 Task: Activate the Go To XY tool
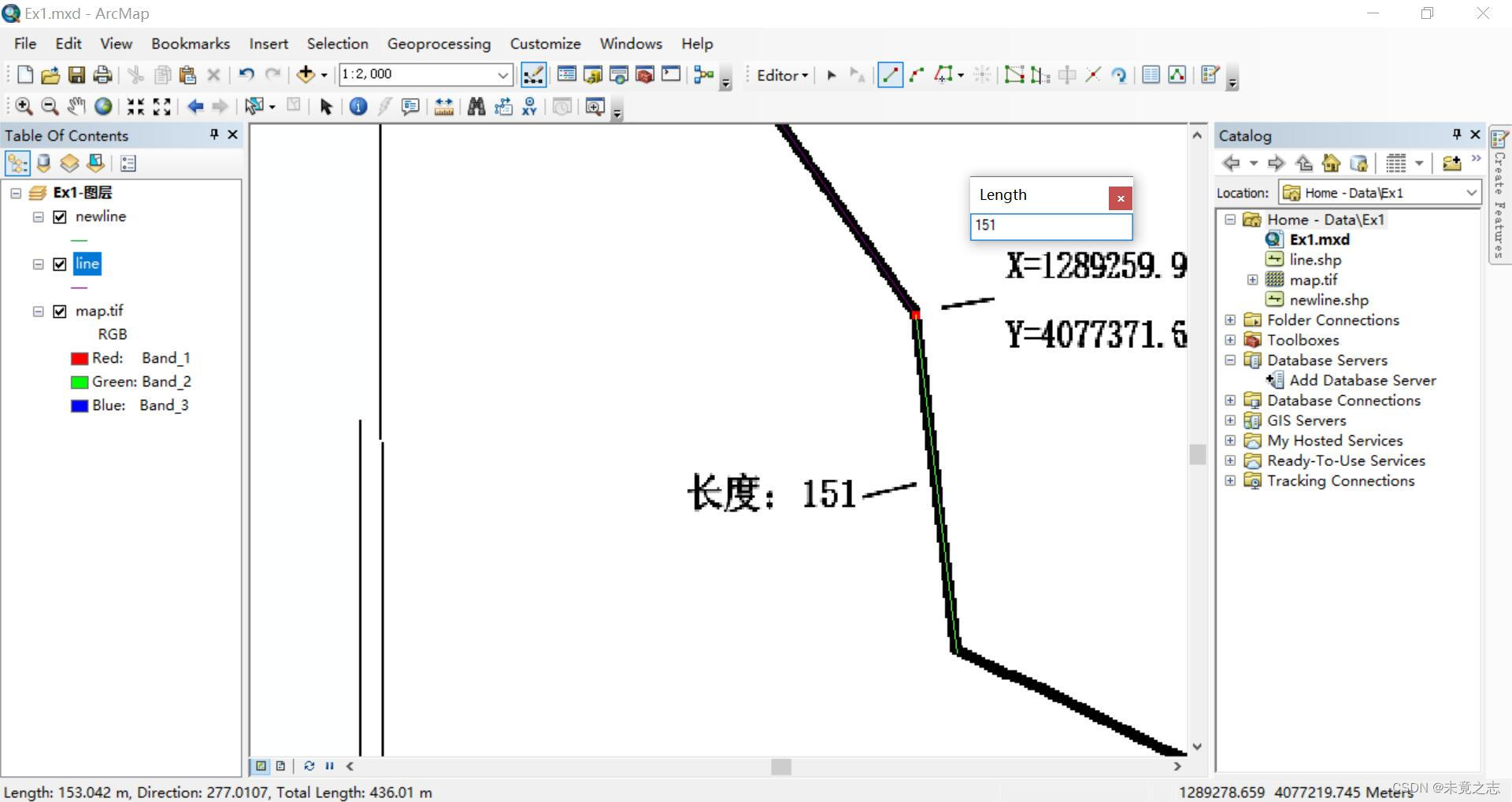(x=529, y=107)
